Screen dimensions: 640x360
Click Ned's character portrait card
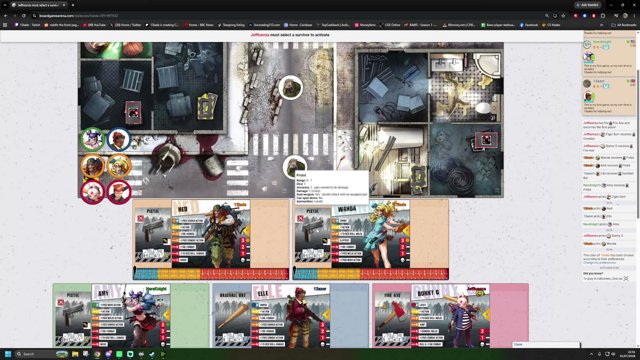[x=211, y=234]
